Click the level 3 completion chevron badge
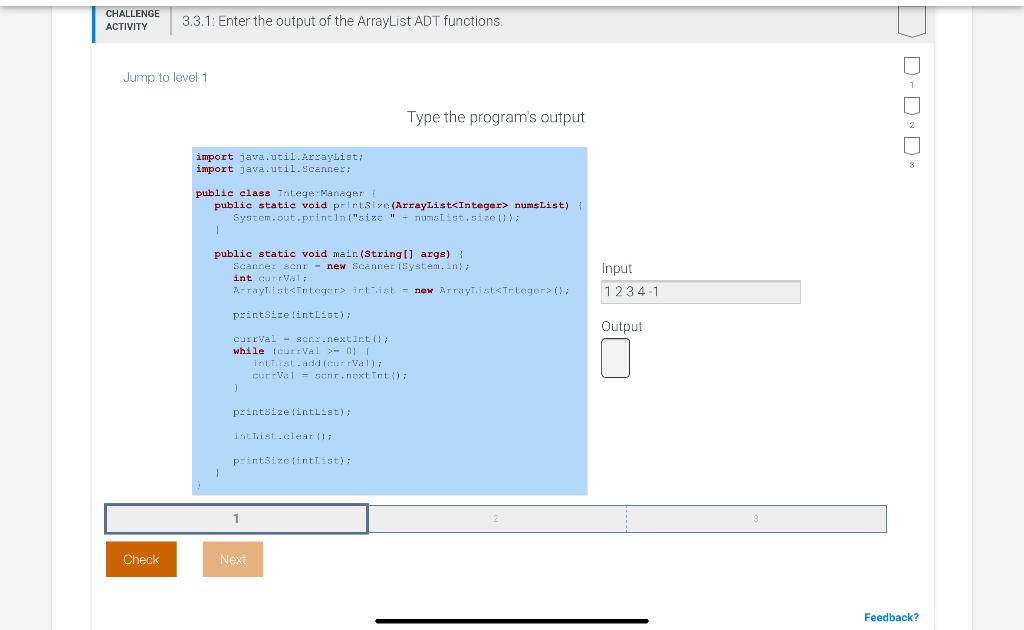 (x=911, y=145)
